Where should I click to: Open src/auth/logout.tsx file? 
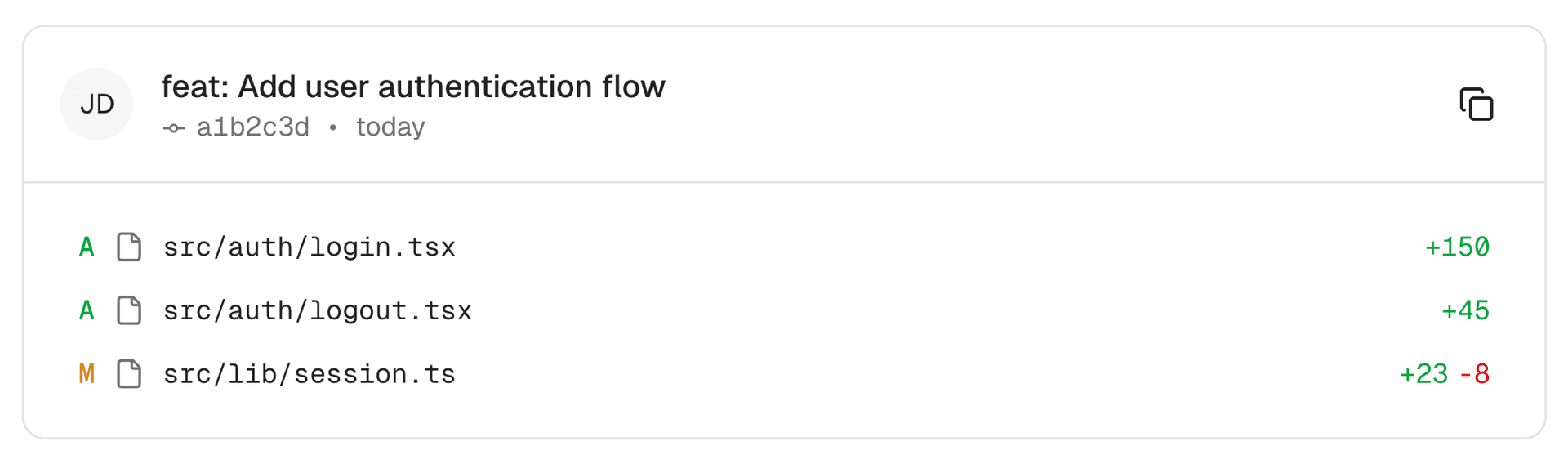317,310
